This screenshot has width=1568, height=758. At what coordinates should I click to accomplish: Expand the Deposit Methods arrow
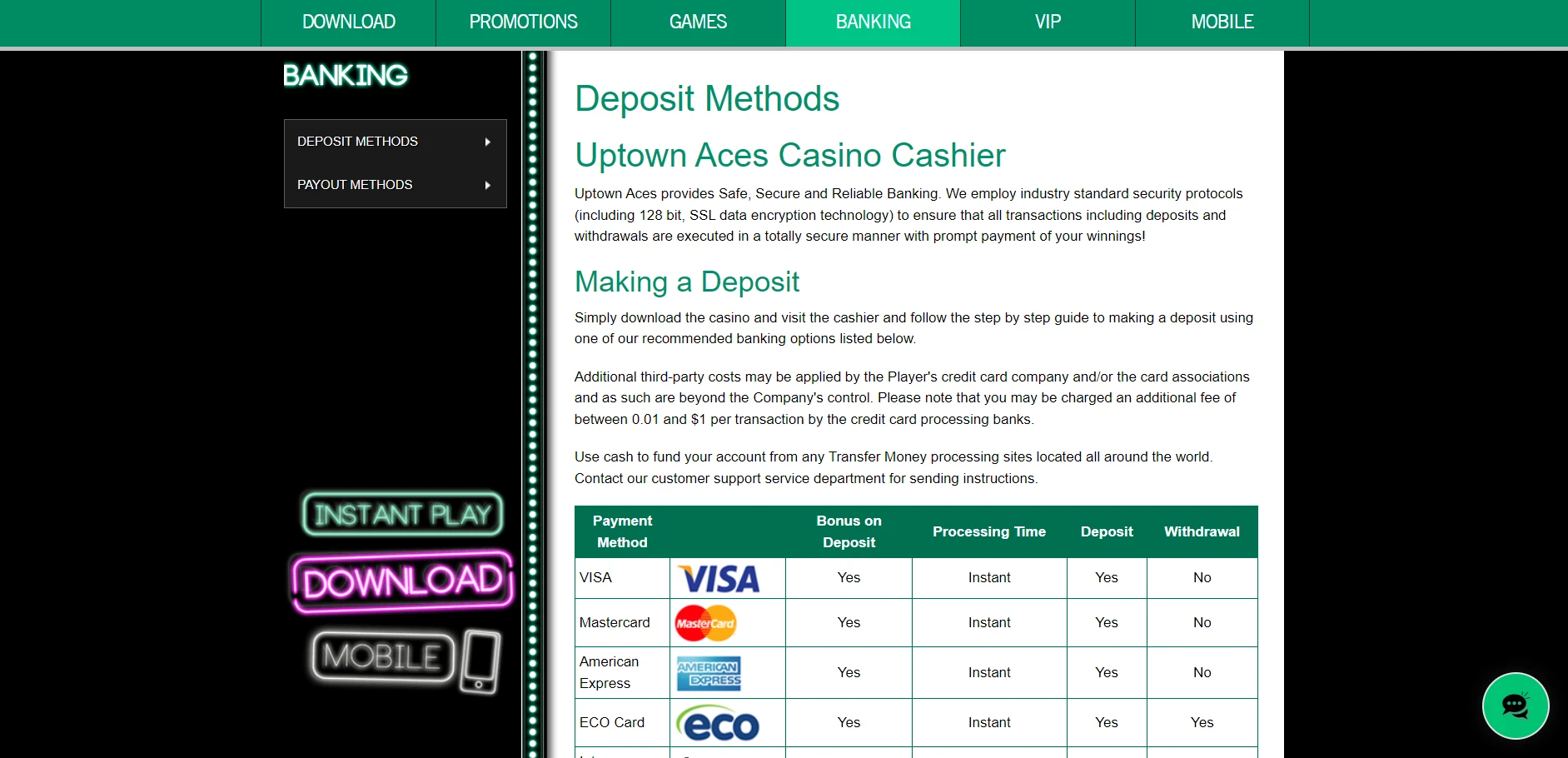coord(488,142)
